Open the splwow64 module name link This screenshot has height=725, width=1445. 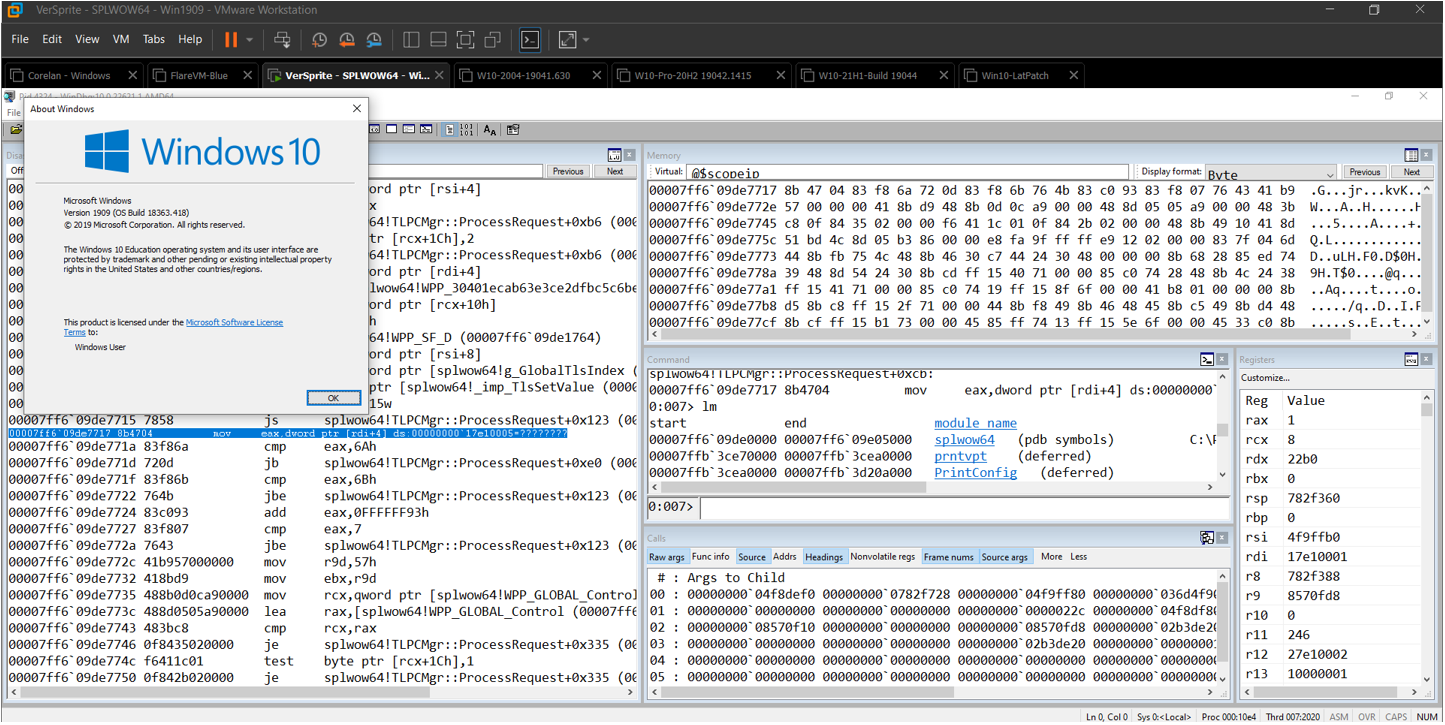965,440
